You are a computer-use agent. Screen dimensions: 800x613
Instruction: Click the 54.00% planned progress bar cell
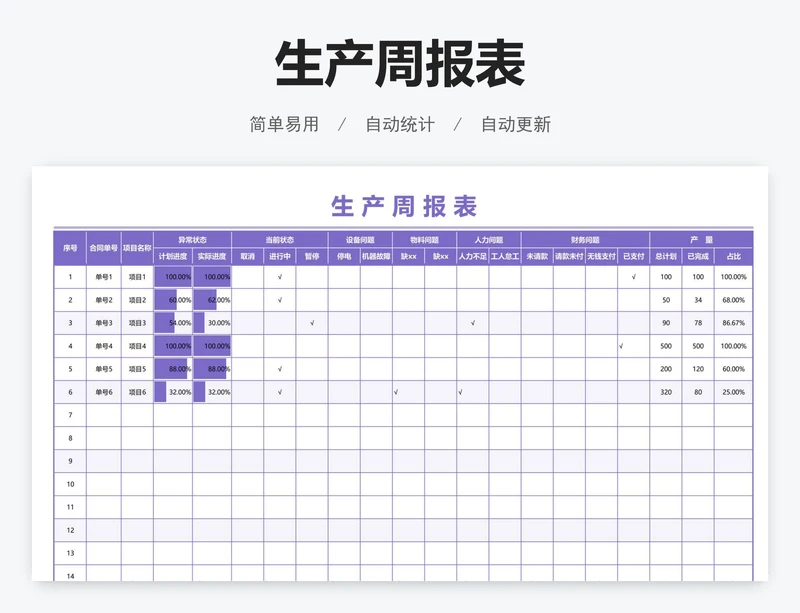coord(173,323)
